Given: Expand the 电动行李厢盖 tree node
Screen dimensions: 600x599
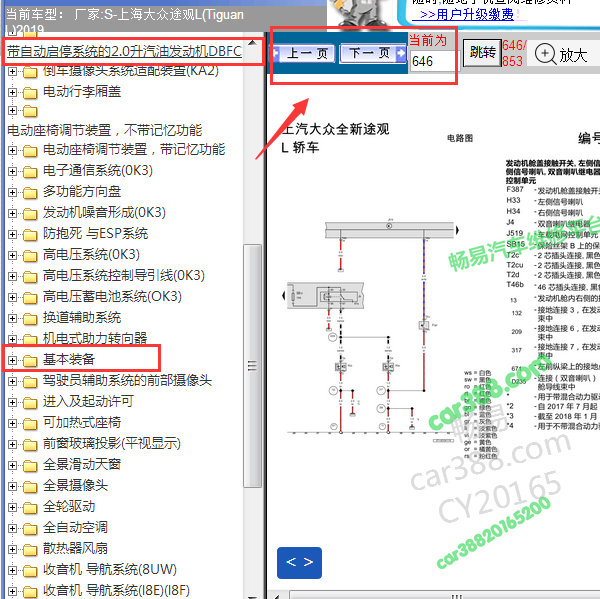Looking at the screenshot, I should click(x=12, y=92).
